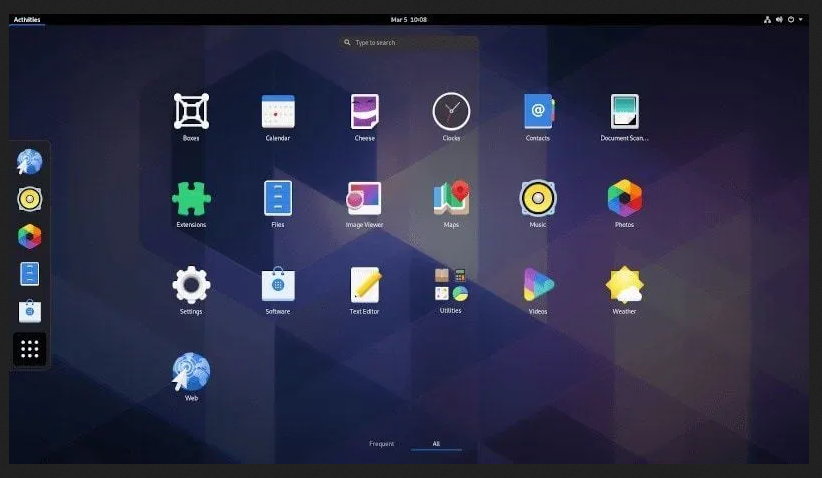Select the All apps tab
This screenshot has width=822, height=478.
pos(436,443)
